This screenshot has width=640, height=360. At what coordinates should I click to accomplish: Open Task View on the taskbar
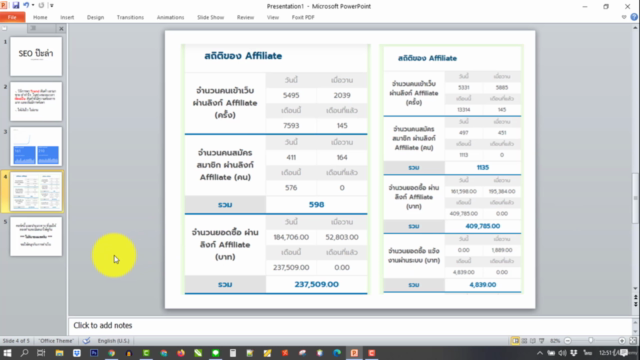tap(41, 353)
